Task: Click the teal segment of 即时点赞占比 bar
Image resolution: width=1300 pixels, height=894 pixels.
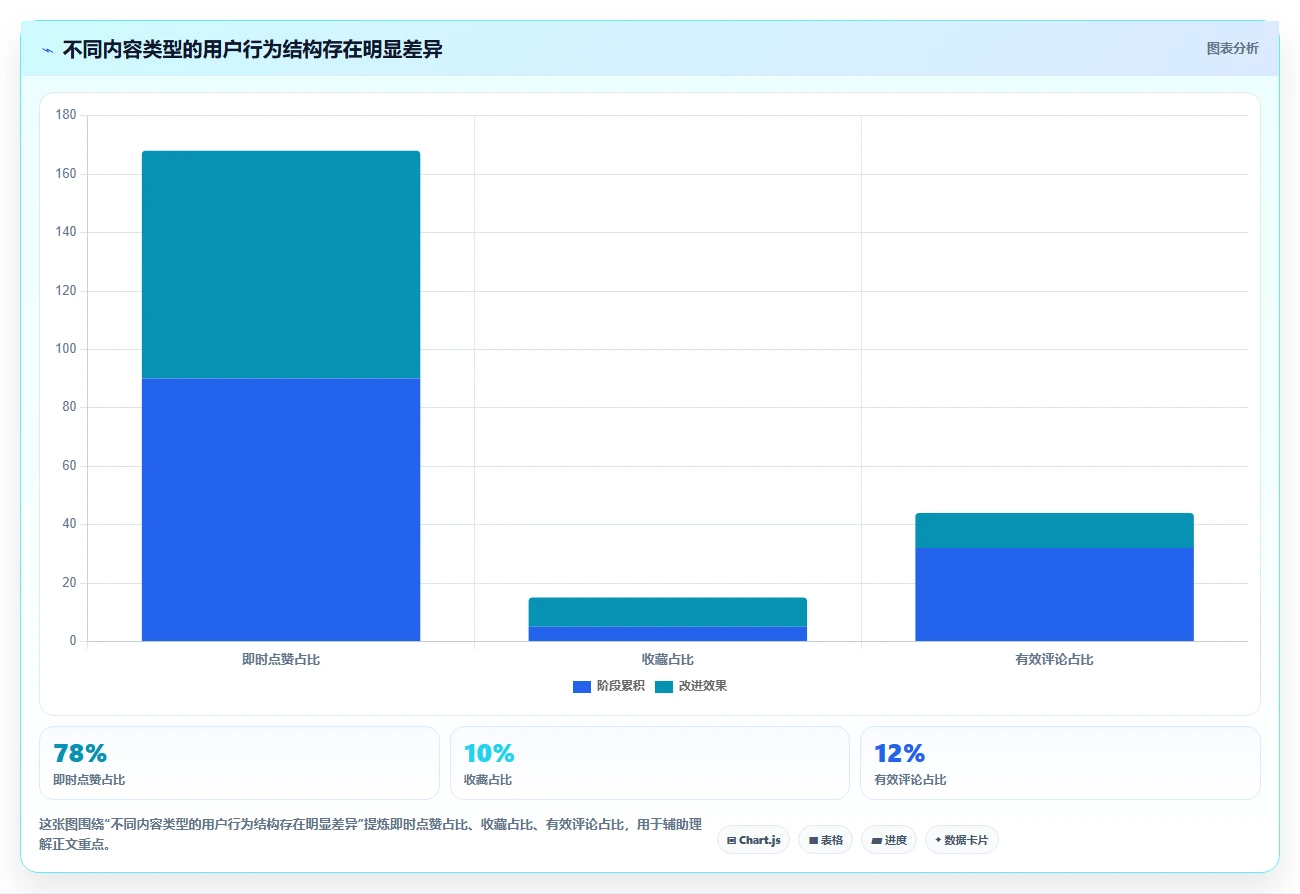Action: tap(281, 265)
